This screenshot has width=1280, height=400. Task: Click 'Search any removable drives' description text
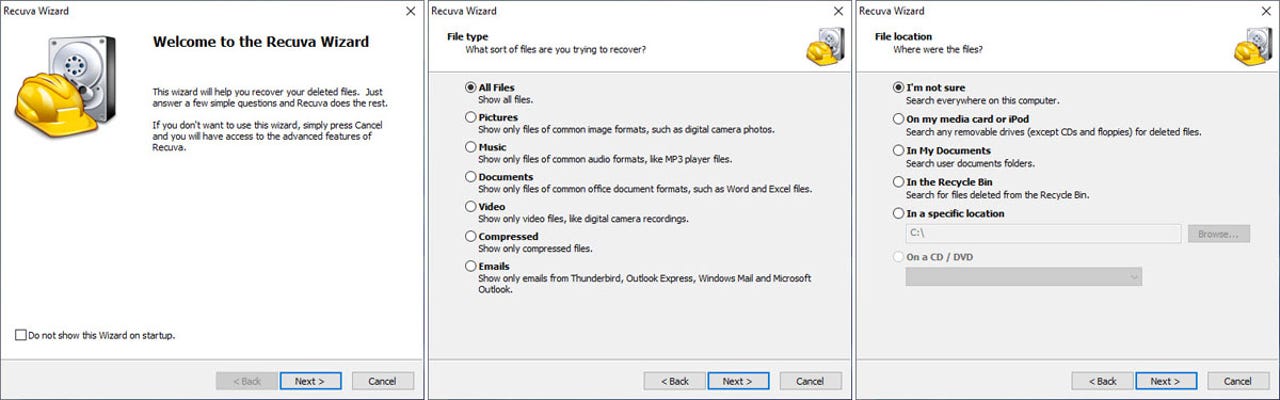(x=1054, y=132)
